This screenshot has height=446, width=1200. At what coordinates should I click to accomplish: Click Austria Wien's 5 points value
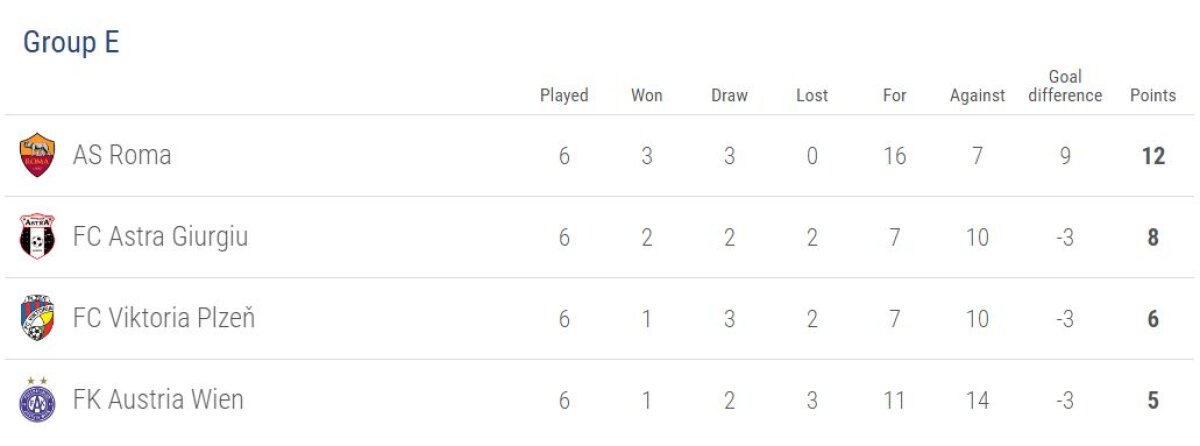point(1153,401)
